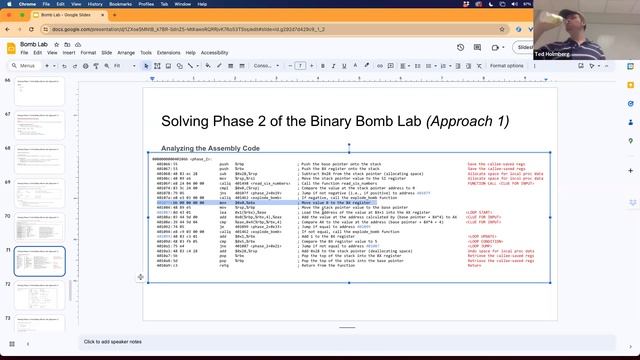640x360 pixels.
Task: Open the comments panel icon
Action: pos(477,47)
